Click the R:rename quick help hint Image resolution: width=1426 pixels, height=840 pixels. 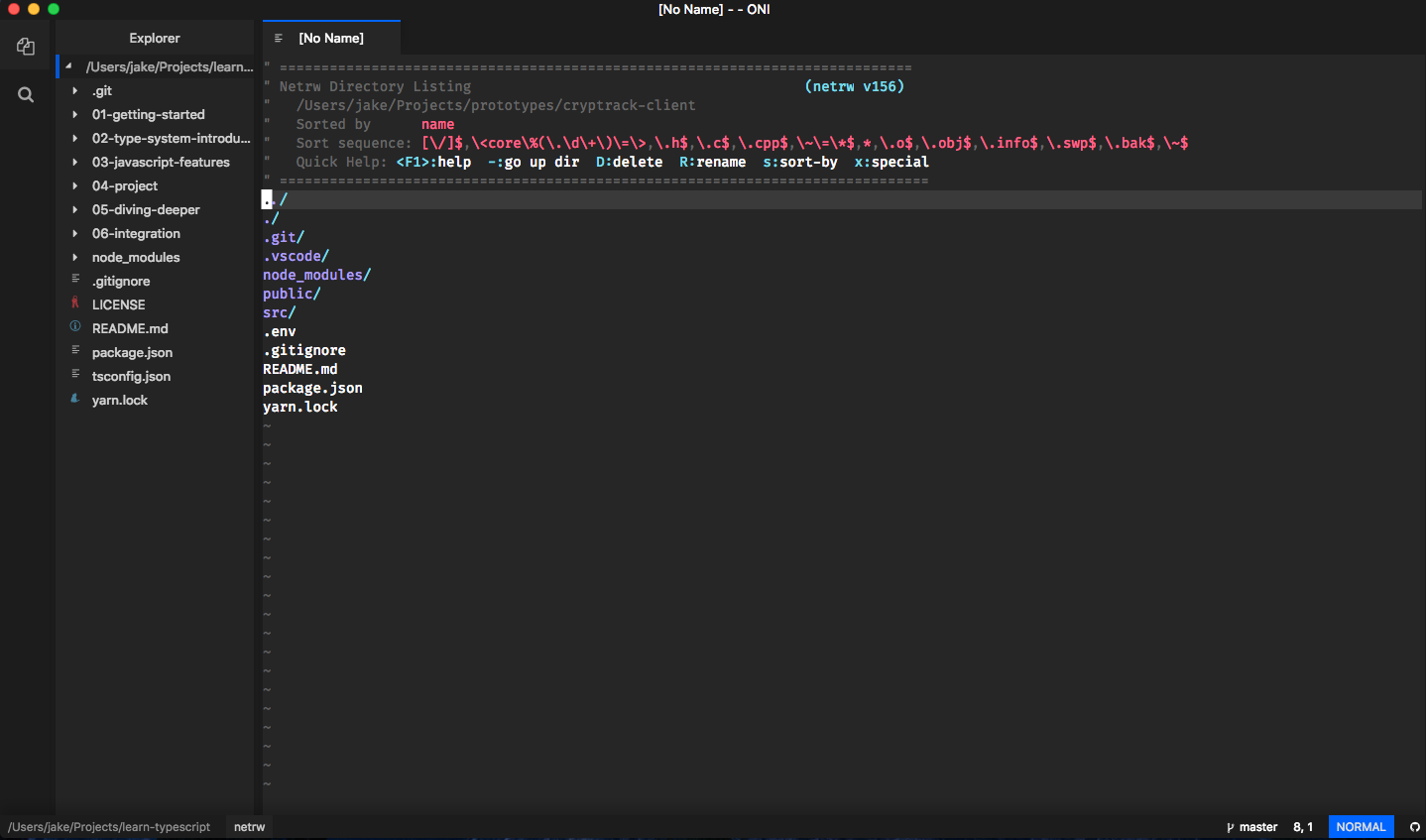[x=712, y=162]
